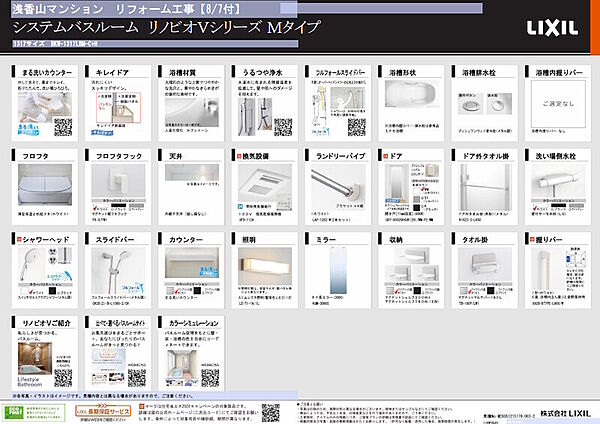Click the 浴槽材質 bathtub surface photo
Image resolution: width=600 pixels, height=424 pixels.
pyautogui.click(x=192, y=113)
